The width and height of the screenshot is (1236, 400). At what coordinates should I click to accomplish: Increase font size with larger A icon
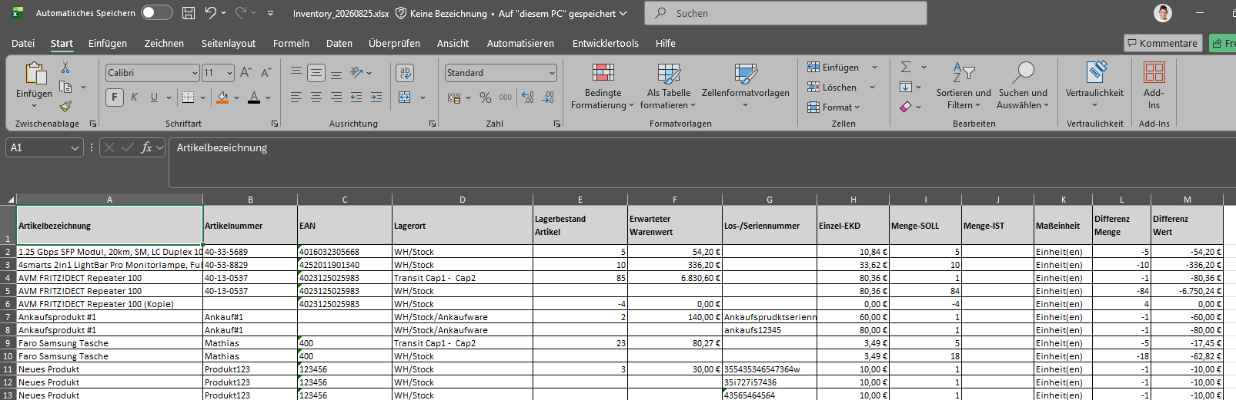coord(247,73)
